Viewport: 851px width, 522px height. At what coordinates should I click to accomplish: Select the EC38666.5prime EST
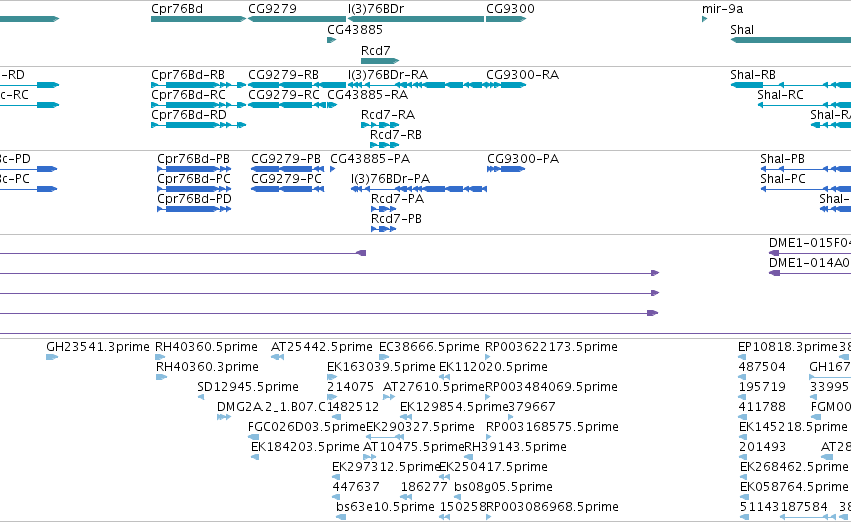(x=384, y=357)
